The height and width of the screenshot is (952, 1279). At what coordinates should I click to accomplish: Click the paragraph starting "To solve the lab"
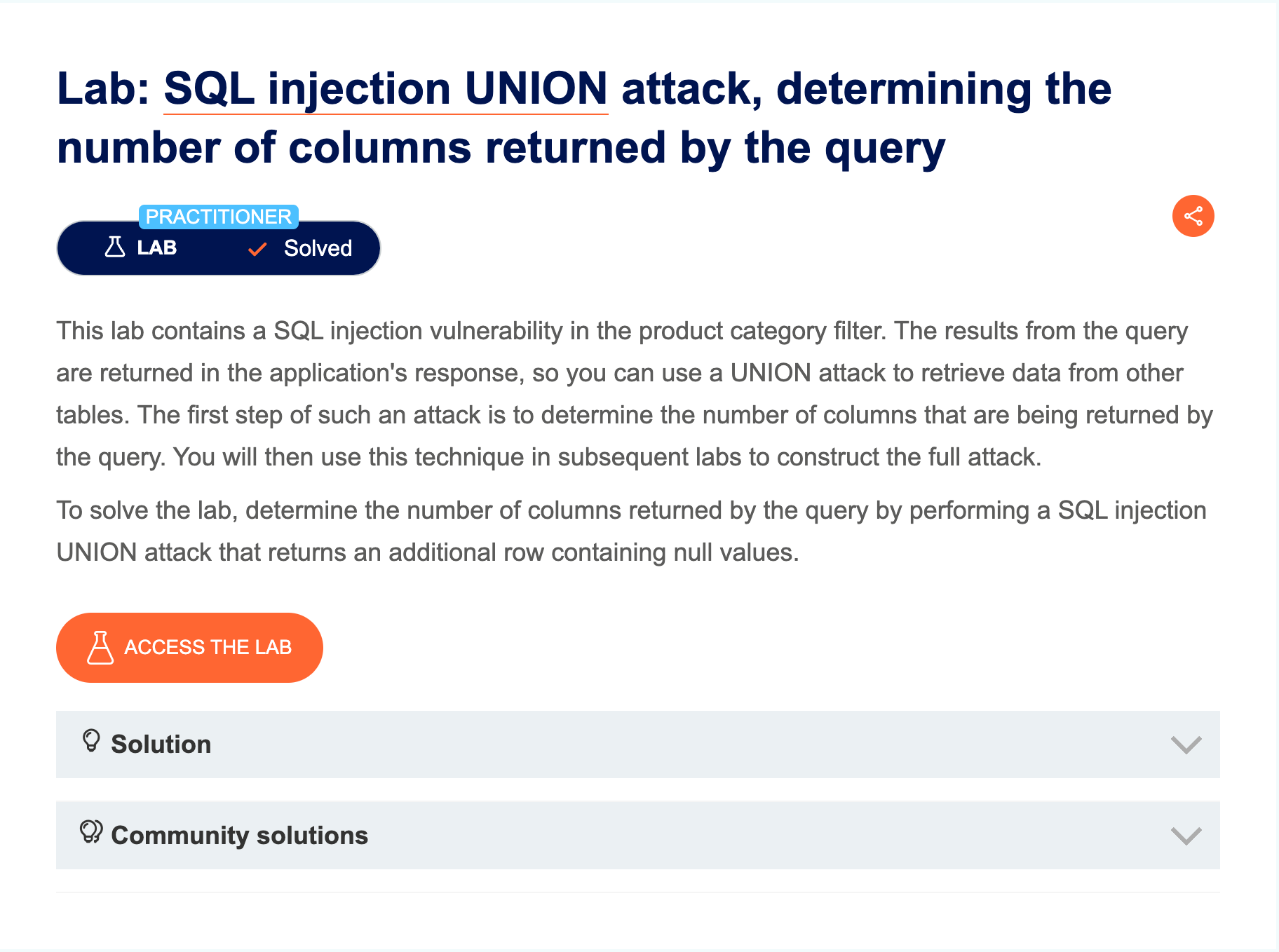tap(630, 531)
